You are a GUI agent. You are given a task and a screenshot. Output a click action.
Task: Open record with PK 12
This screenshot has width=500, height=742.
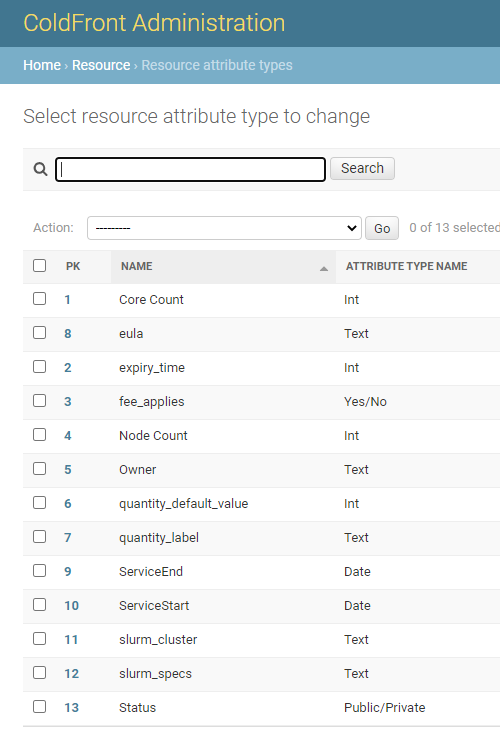(x=71, y=674)
